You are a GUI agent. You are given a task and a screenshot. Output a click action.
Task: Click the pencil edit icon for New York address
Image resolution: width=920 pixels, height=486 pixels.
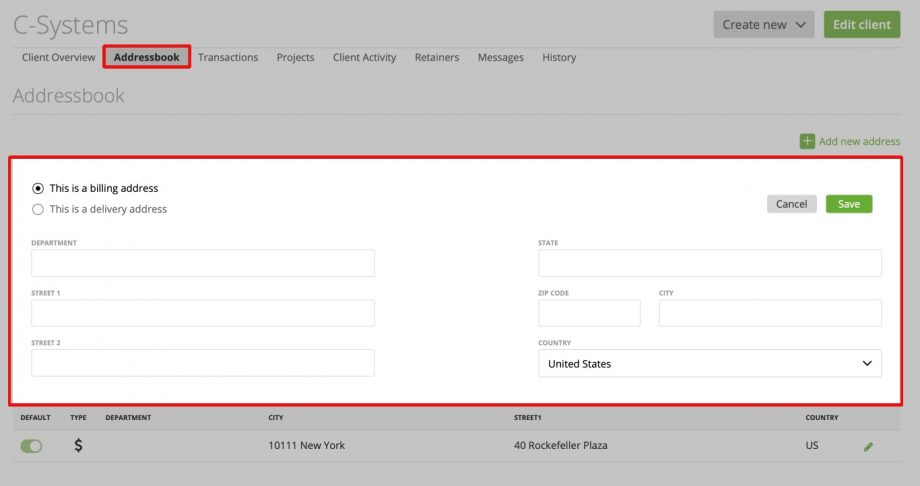868,447
